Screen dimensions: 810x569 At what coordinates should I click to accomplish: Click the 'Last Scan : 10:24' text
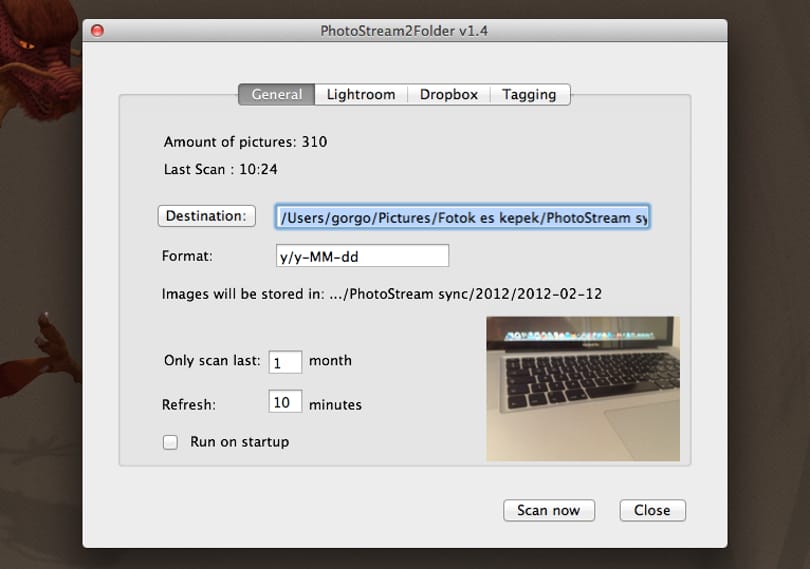(x=221, y=170)
